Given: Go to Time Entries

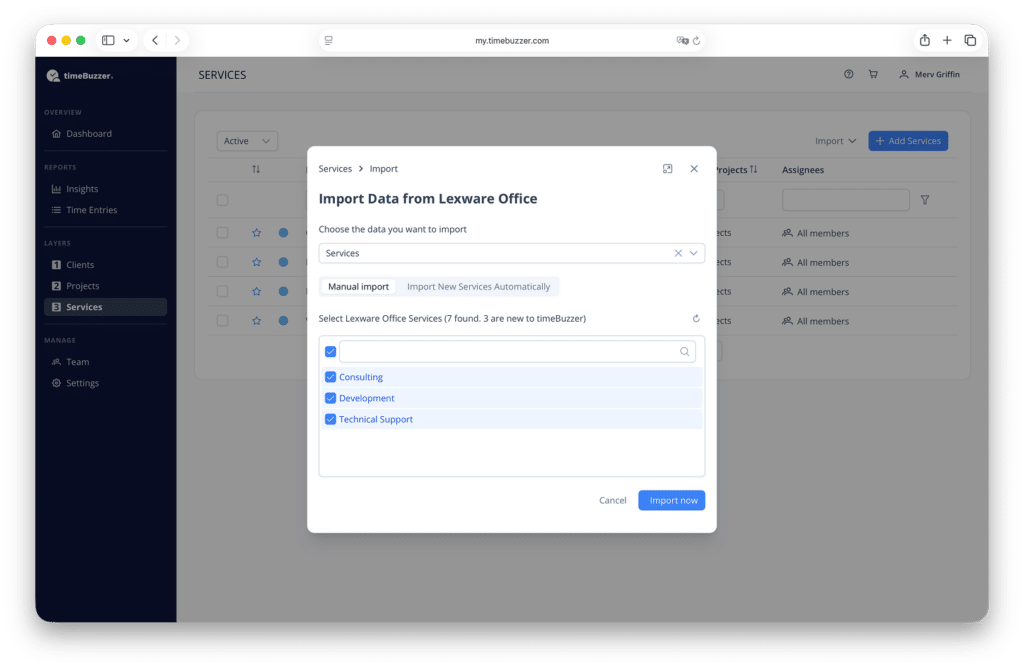Looking at the screenshot, I should [91, 210].
